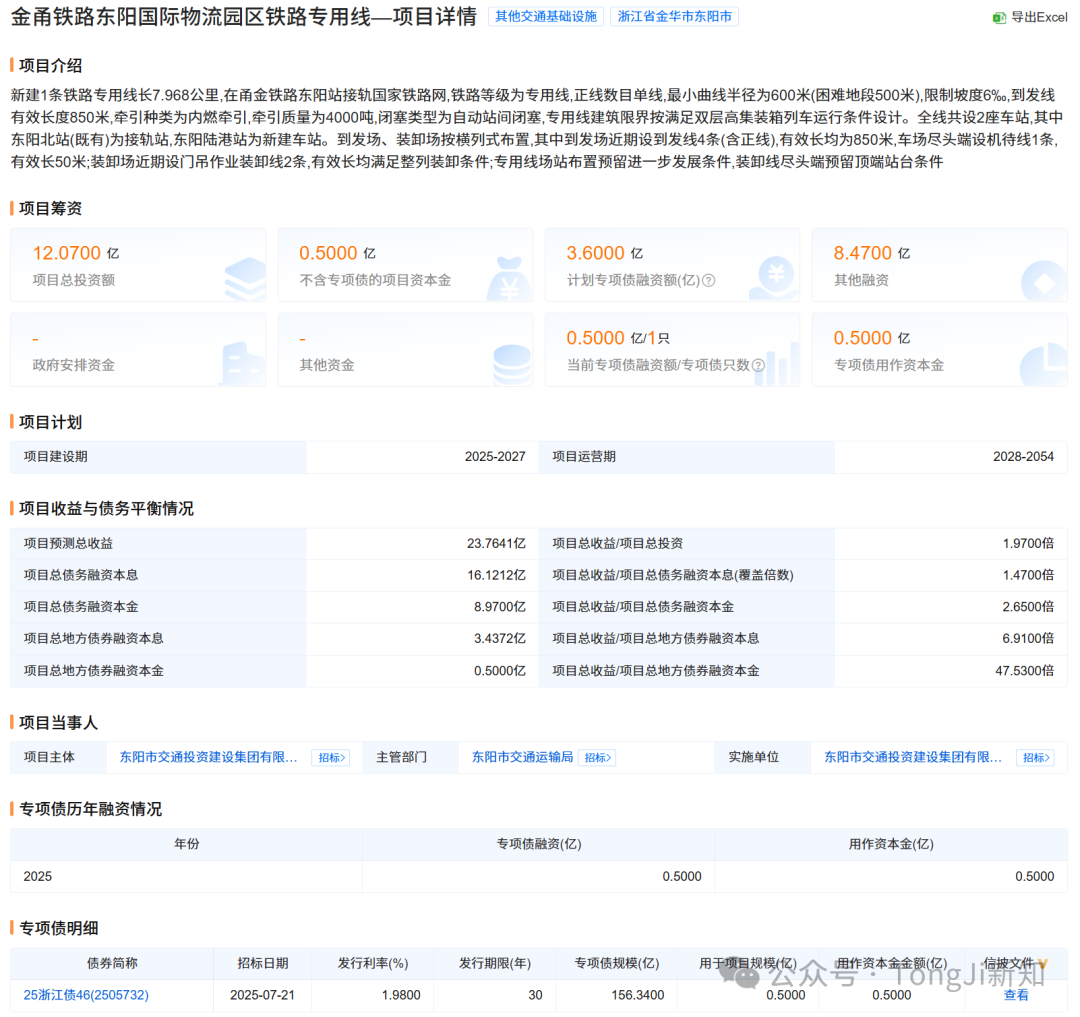
Task: Open bond link 25浙江债46(2505732)
Action: point(86,995)
